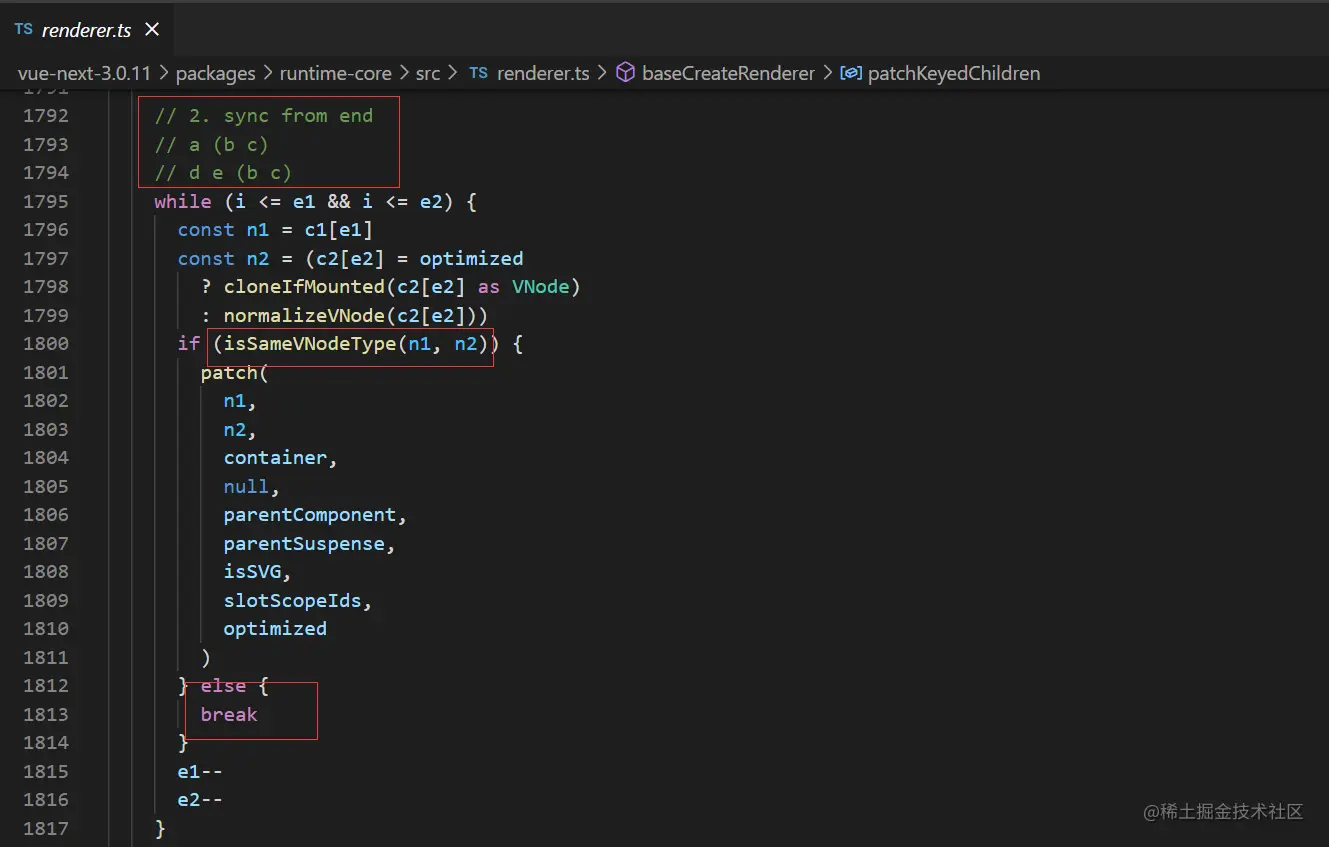Click baseCreateRenderer cube symbol icon
This screenshot has width=1329, height=847.
coord(626,73)
